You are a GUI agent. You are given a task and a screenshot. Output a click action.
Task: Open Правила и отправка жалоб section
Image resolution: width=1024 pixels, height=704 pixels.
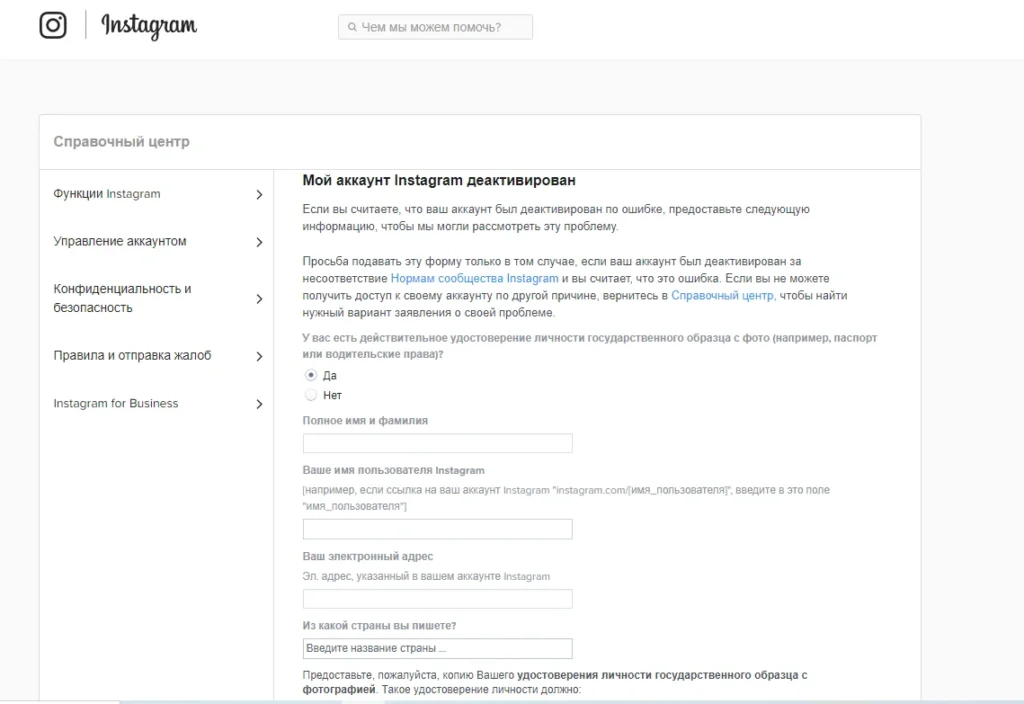pyautogui.click(x=133, y=355)
